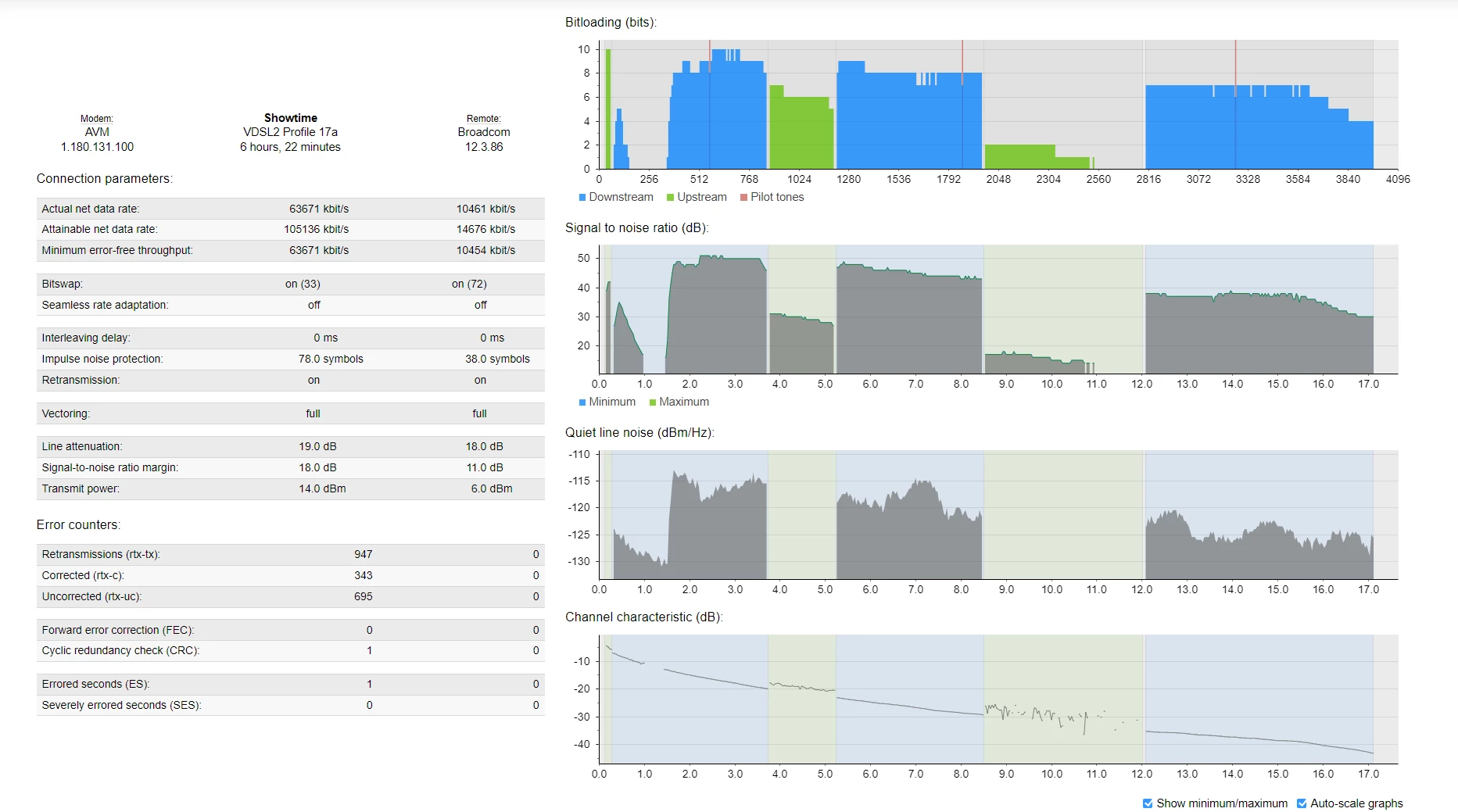Click the Error counters section heading
The image size is (1458, 812).
(78, 525)
